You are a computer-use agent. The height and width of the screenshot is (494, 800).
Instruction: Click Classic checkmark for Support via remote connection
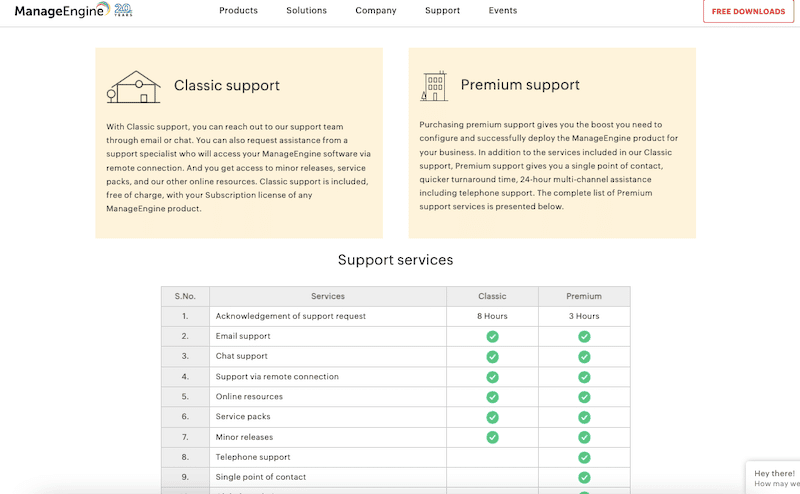492,377
